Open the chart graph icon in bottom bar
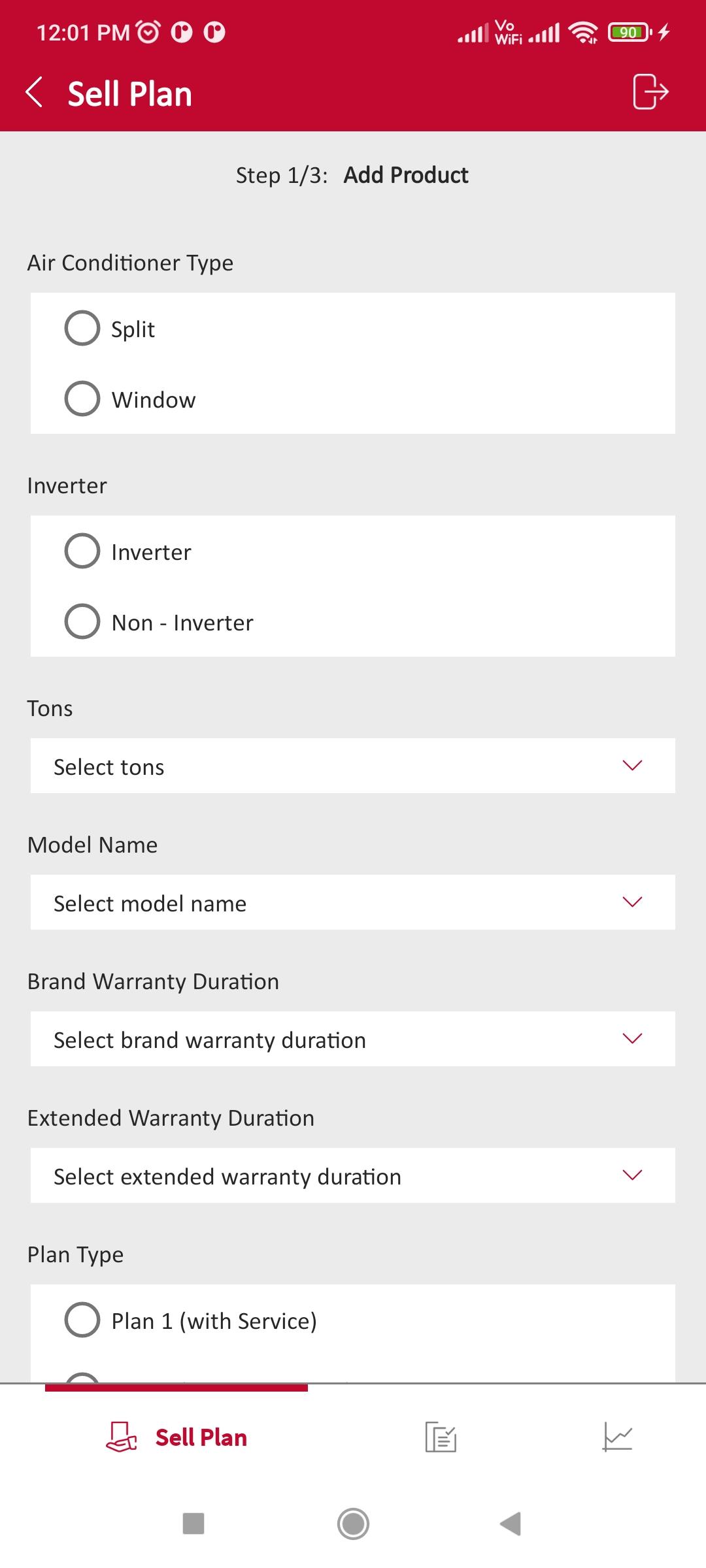The width and height of the screenshot is (706, 1568). 617,1437
